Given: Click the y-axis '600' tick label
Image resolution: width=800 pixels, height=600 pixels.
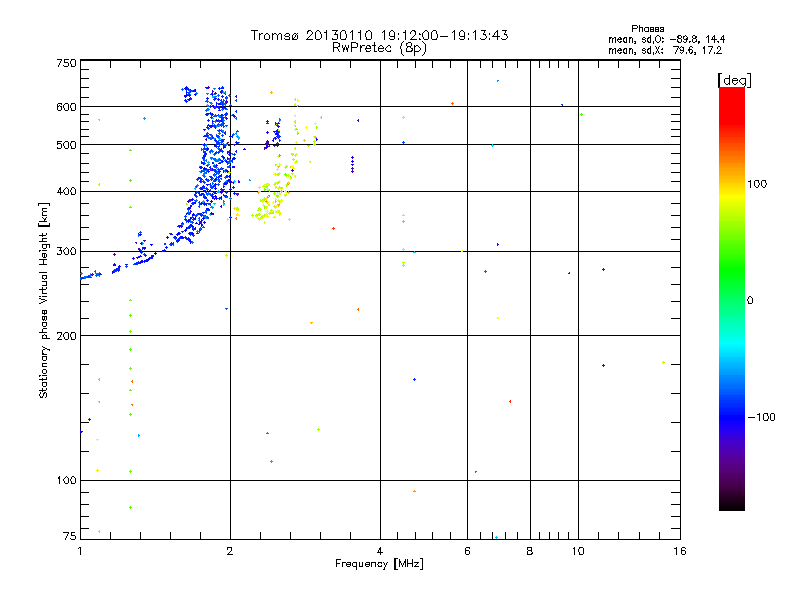Looking at the screenshot, I should (66, 107).
